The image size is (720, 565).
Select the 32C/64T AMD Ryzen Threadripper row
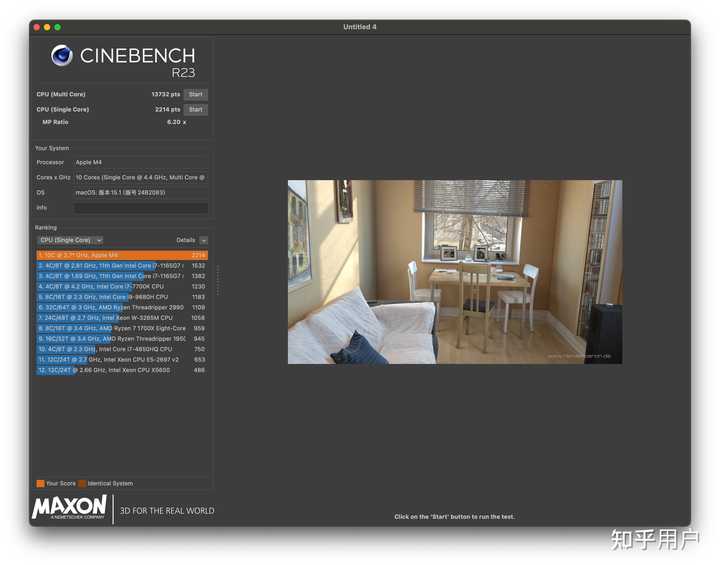[122, 307]
